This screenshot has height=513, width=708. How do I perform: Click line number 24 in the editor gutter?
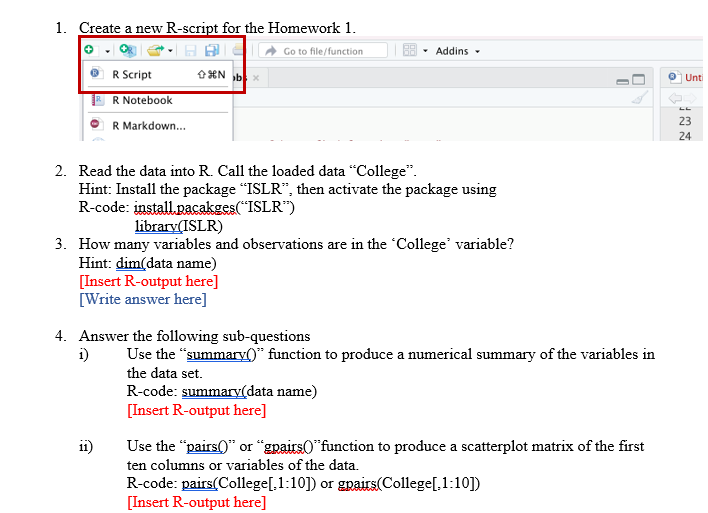pos(685,136)
